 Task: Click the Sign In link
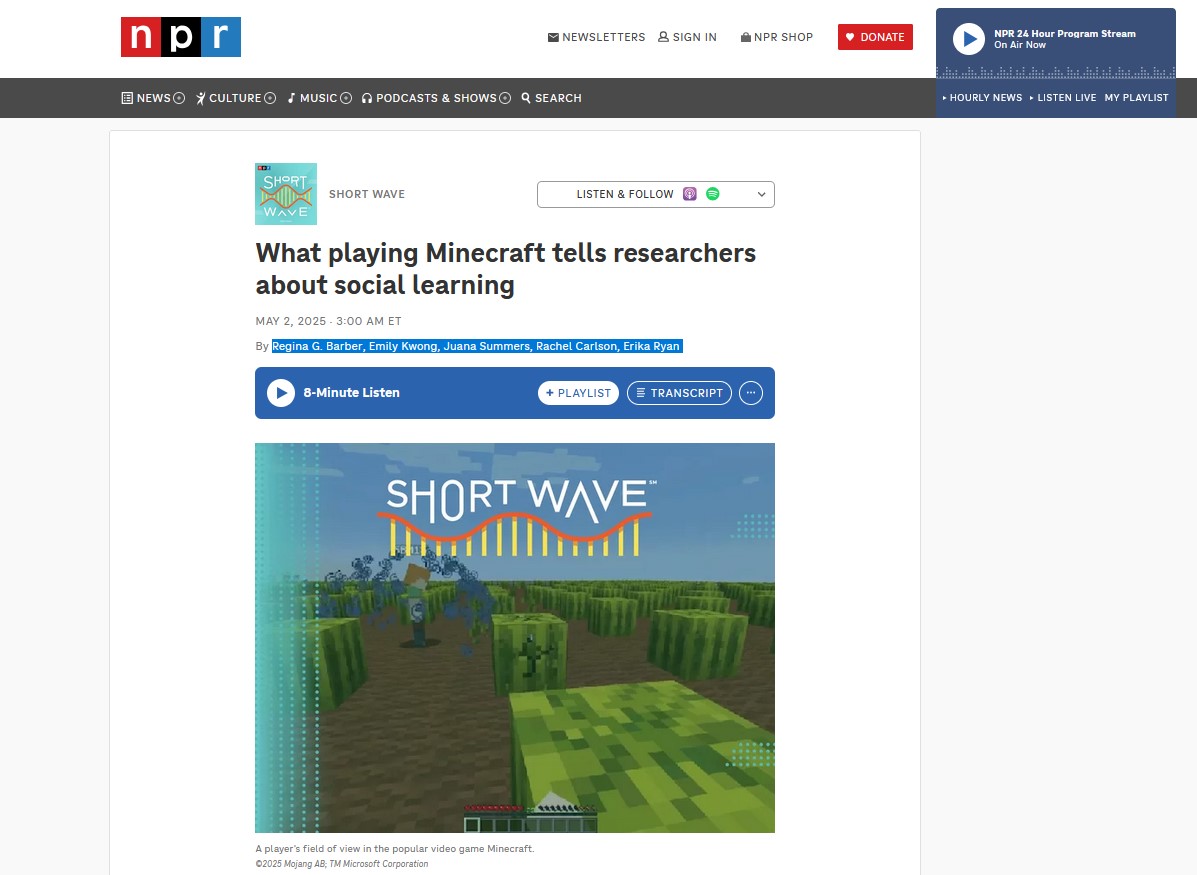[687, 37]
